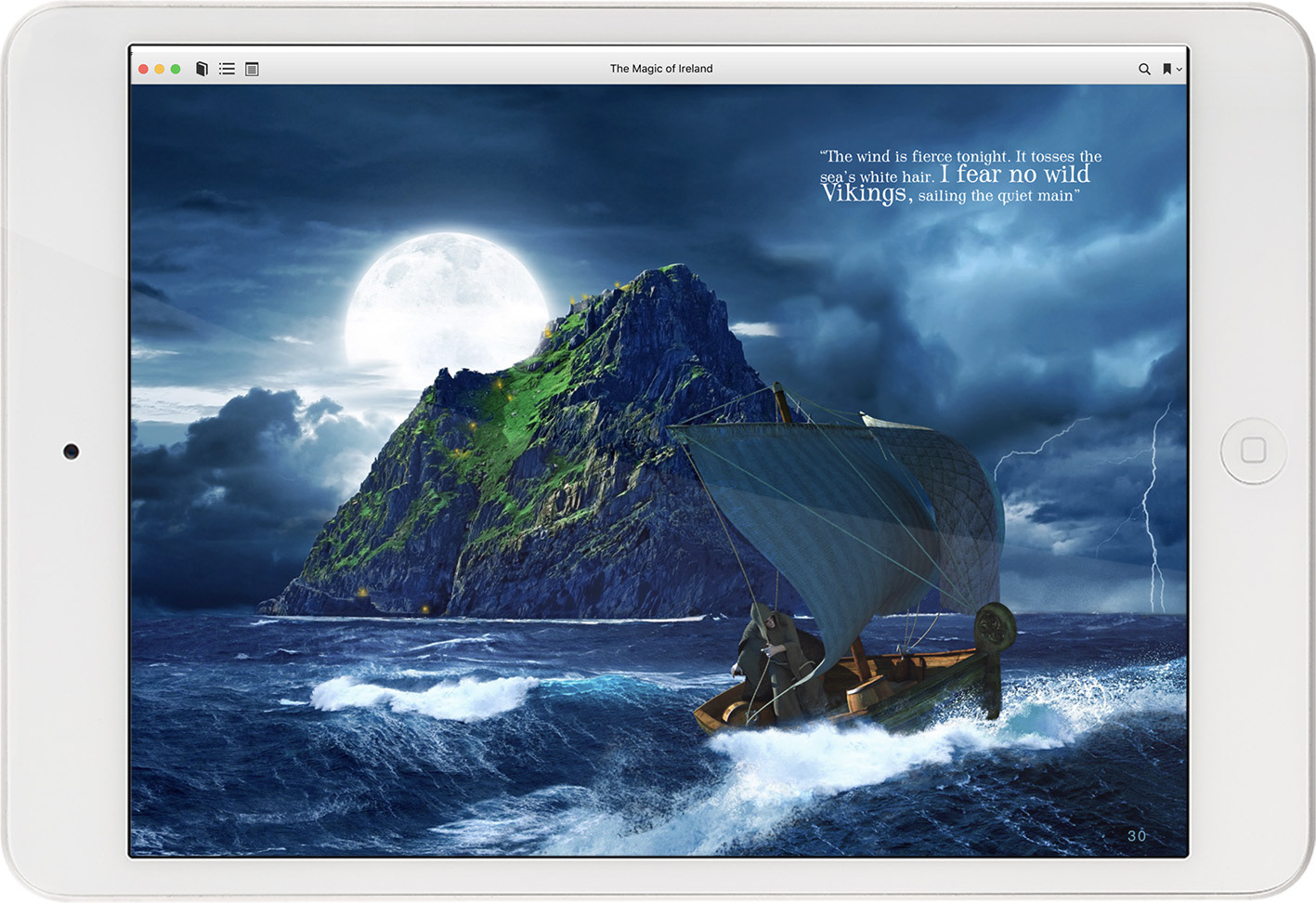
Task: Expand the bookmark dropdown chevron
Action: click(x=1179, y=70)
